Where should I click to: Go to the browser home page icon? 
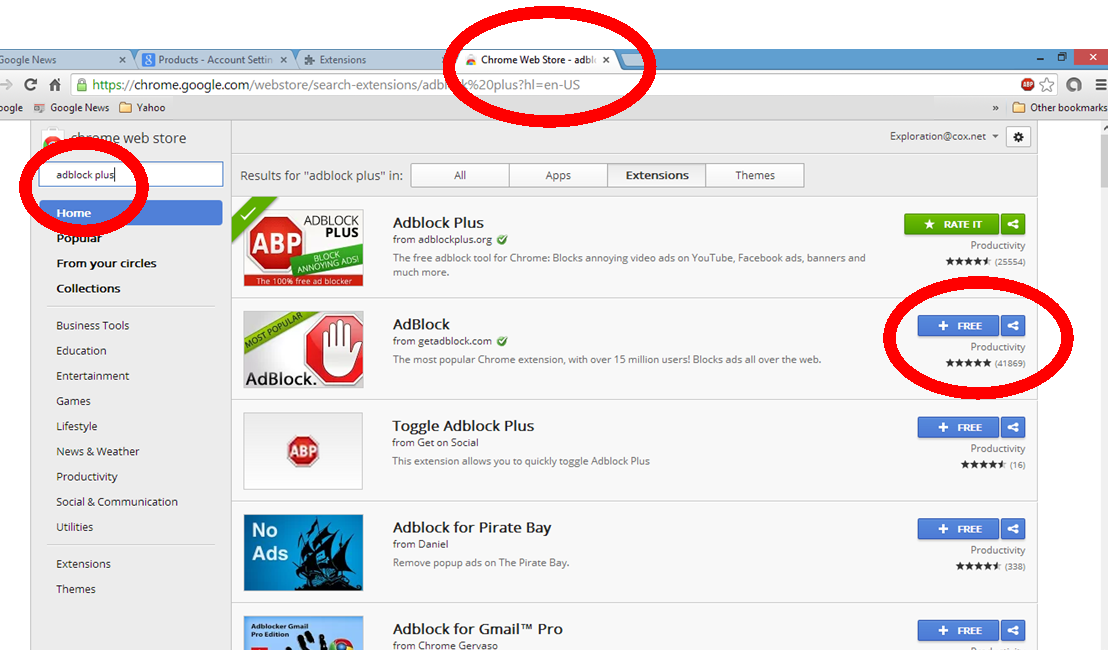54,85
